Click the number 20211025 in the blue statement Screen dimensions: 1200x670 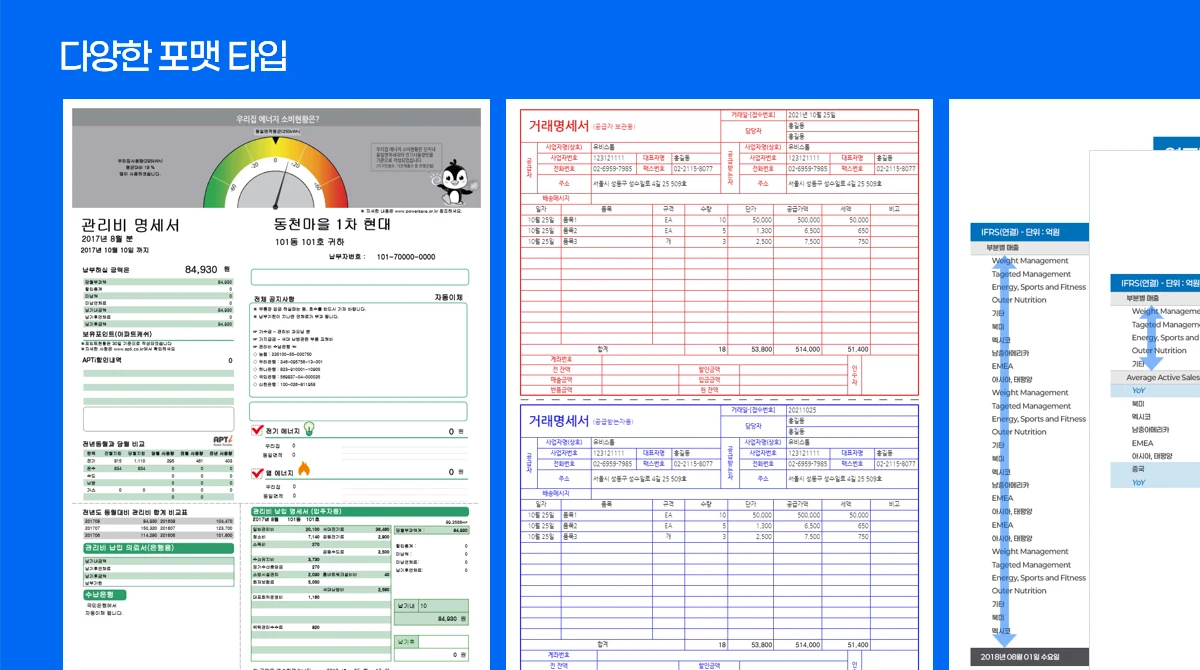(804, 409)
